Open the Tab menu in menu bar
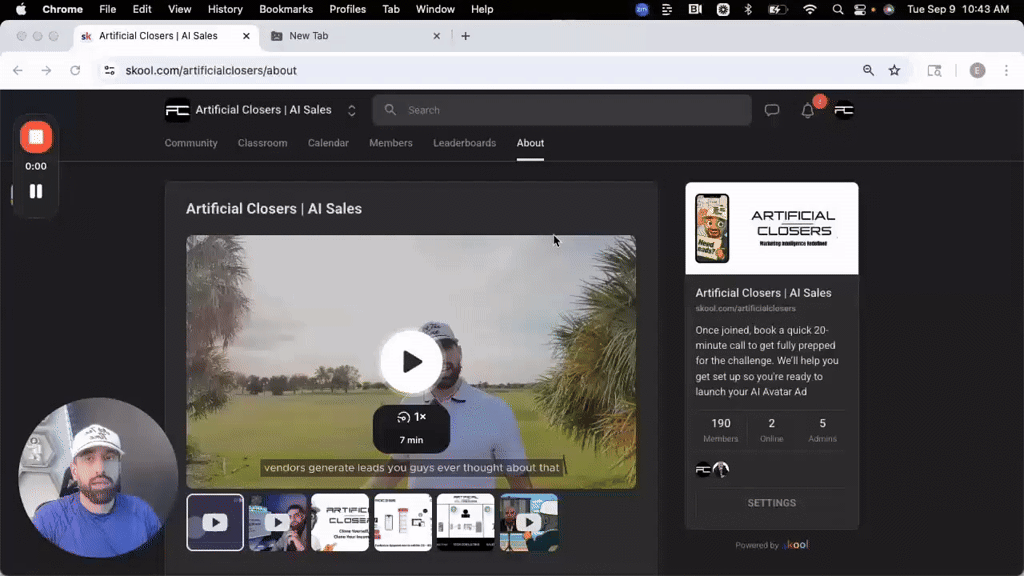Screen dimensions: 1024x576 391,9
